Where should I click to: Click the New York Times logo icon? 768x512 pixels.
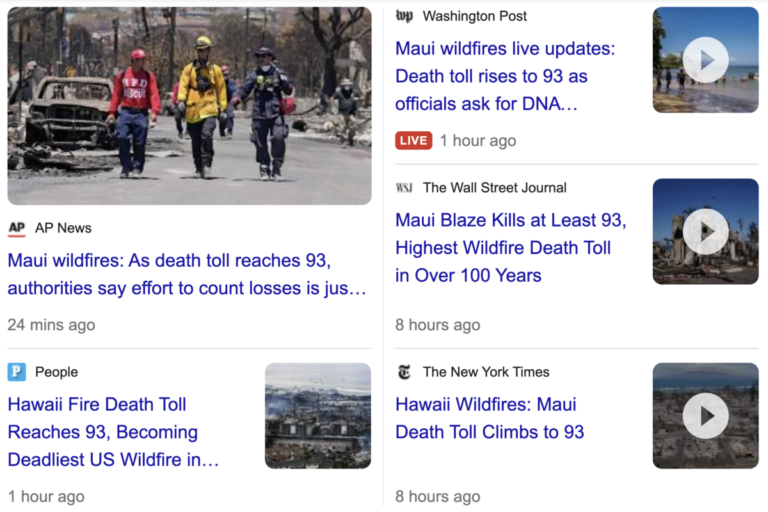point(404,372)
